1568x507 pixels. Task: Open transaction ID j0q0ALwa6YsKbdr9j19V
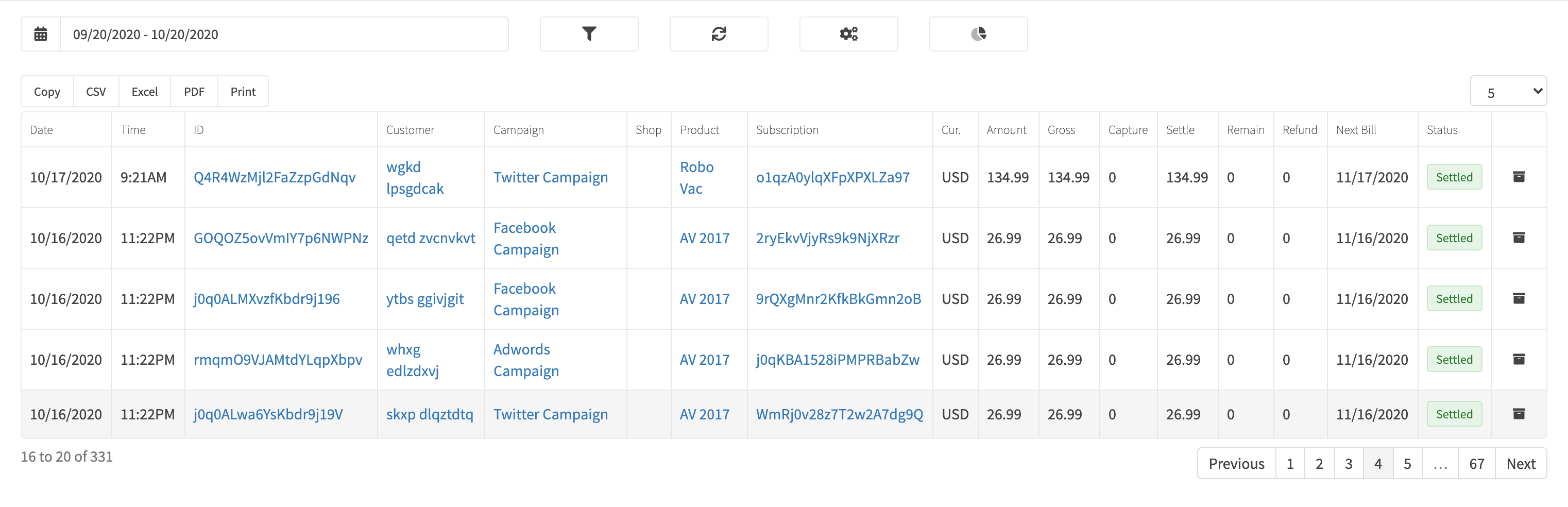[x=268, y=414]
